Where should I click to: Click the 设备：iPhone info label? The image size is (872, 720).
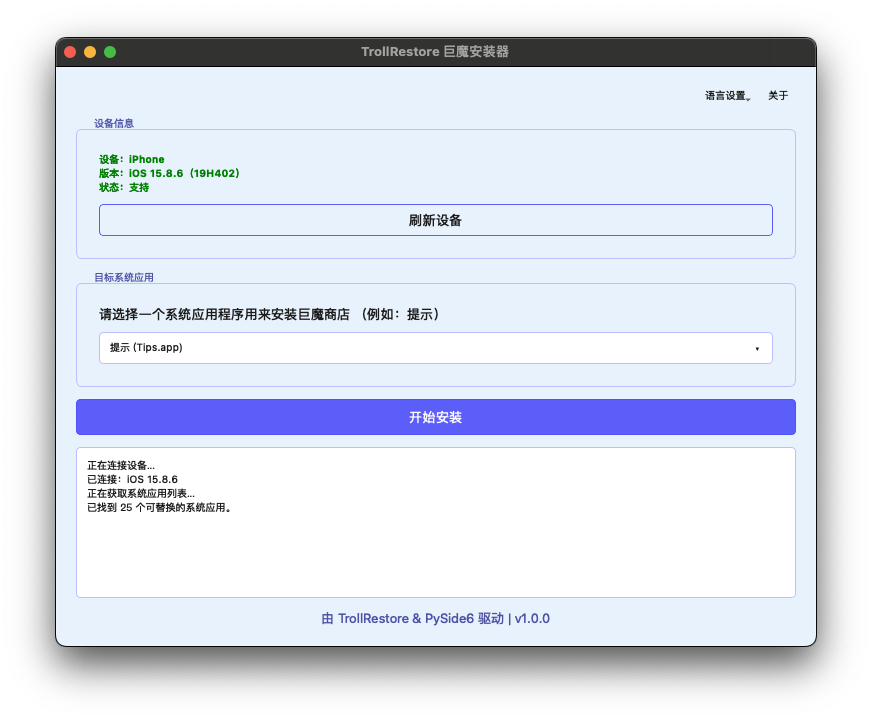coord(132,160)
